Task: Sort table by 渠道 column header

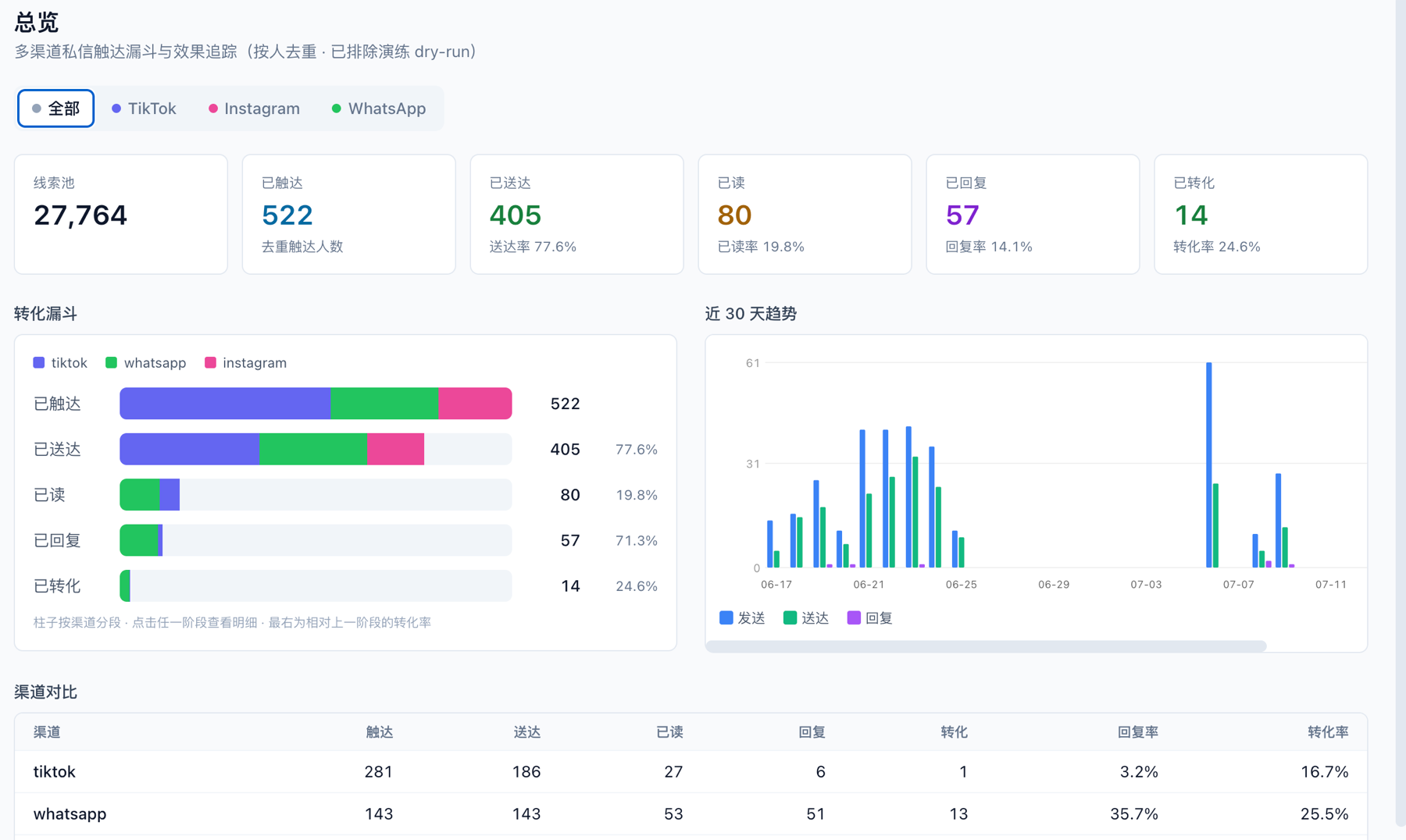Action: (47, 732)
